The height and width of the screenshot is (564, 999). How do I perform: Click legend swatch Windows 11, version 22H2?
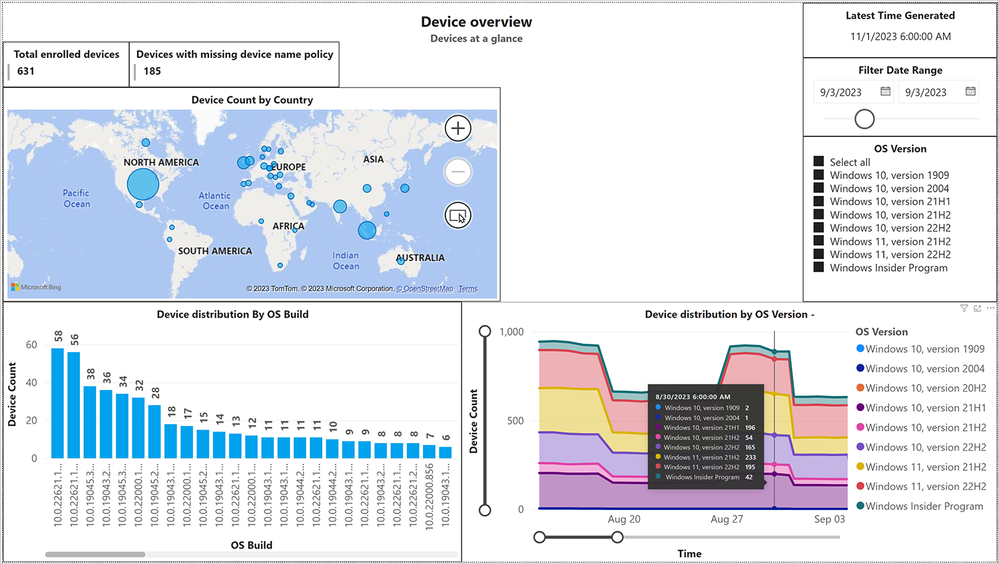[x=860, y=486]
